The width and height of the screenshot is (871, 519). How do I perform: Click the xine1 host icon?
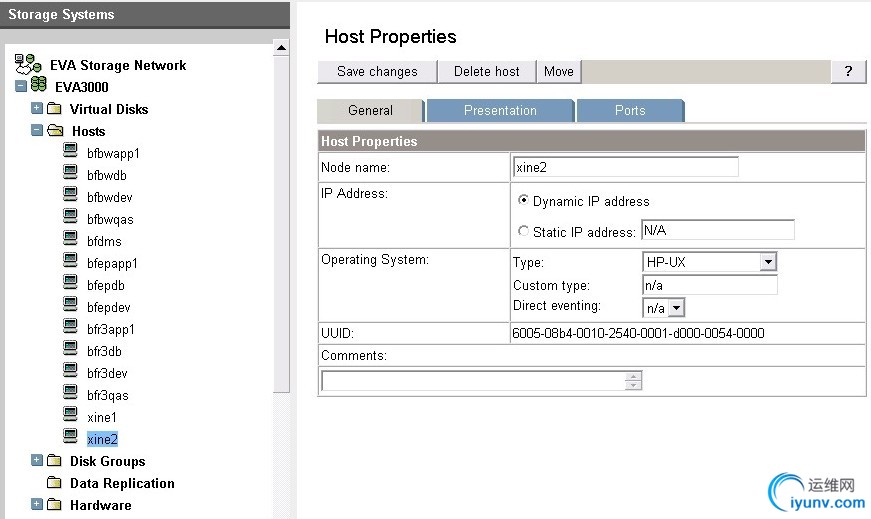click(x=71, y=415)
